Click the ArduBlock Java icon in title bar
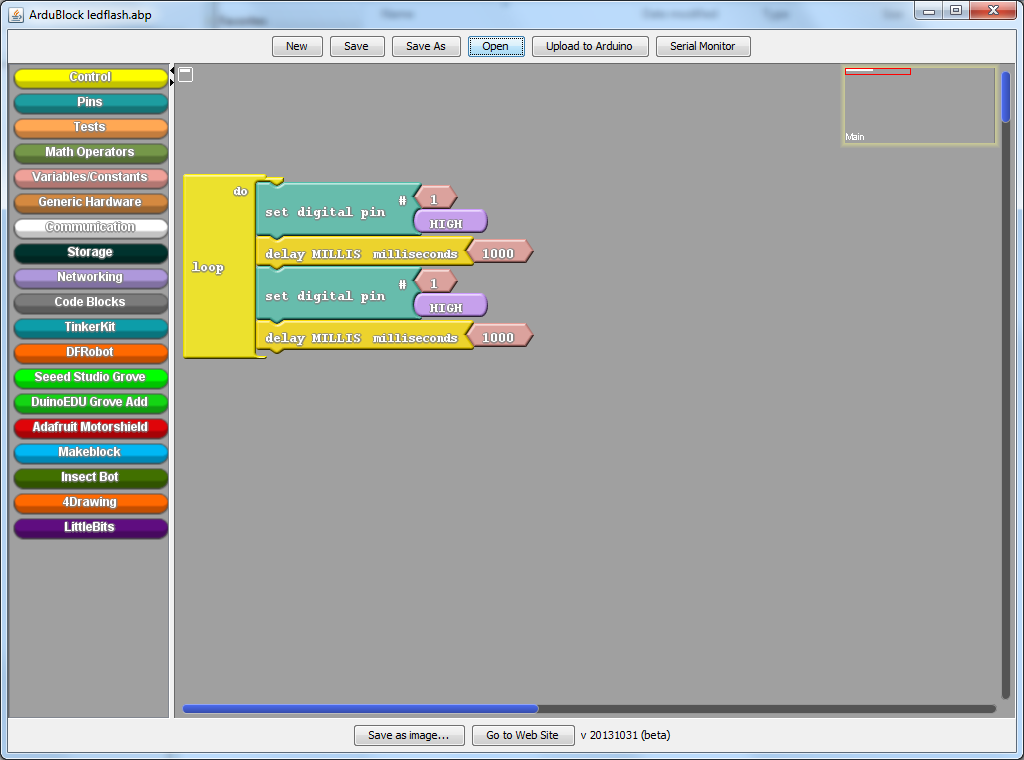1024x760 pixels. 15,15
